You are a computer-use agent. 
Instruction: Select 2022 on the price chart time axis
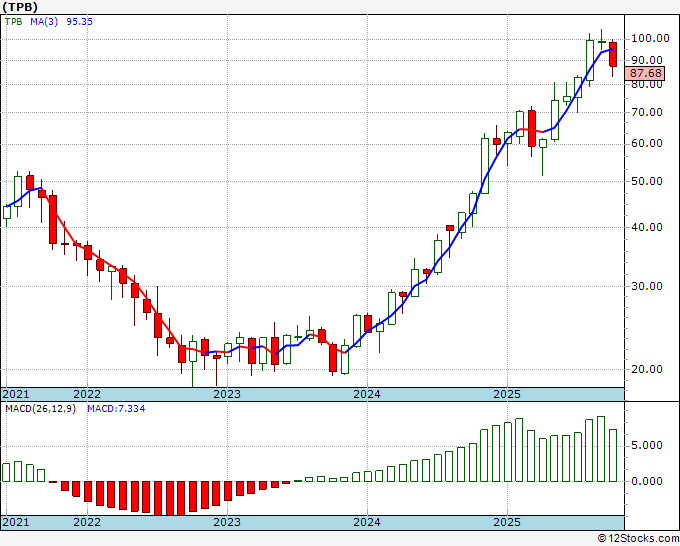[x=87, y=394]
